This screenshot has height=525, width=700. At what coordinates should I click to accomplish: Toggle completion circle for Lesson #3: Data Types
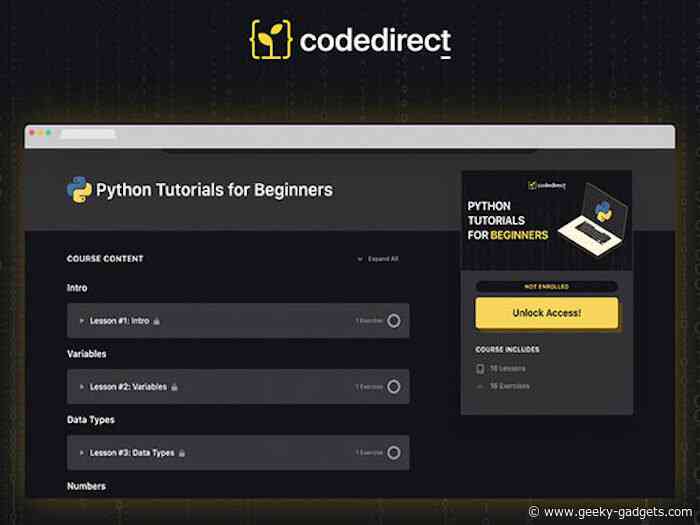[x=393, y=453]
